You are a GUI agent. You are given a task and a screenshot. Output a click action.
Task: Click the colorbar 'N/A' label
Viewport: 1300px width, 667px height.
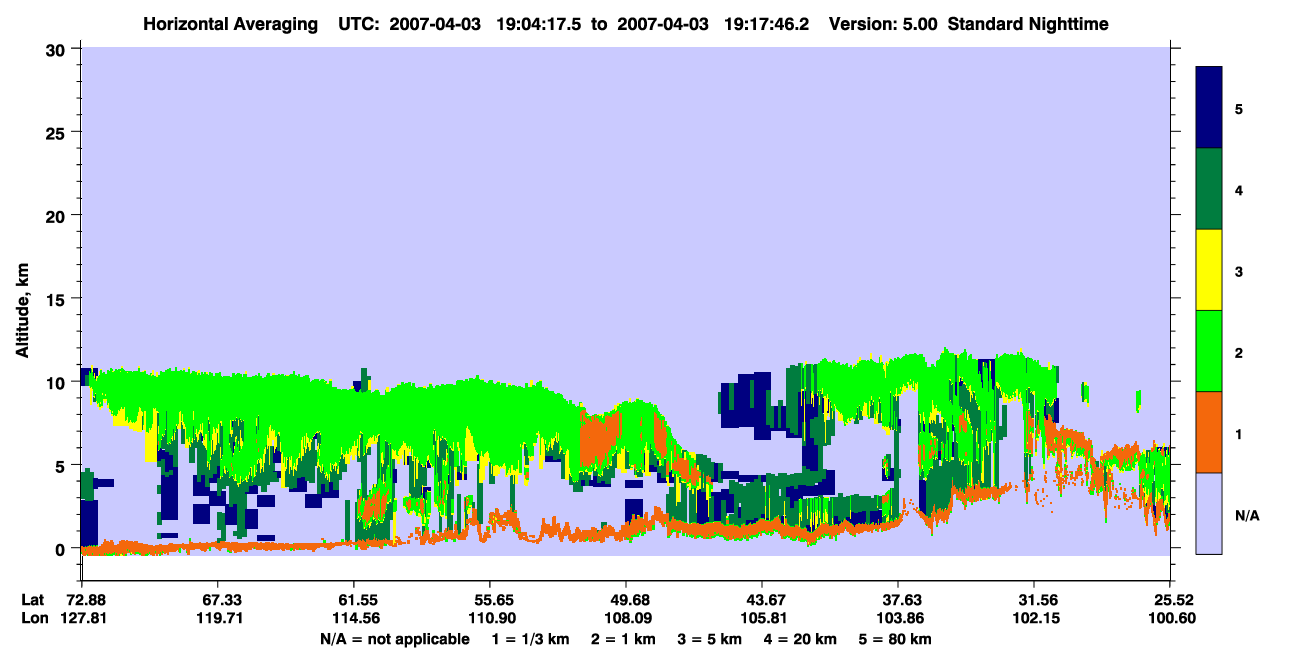(x=1247, y=515)
